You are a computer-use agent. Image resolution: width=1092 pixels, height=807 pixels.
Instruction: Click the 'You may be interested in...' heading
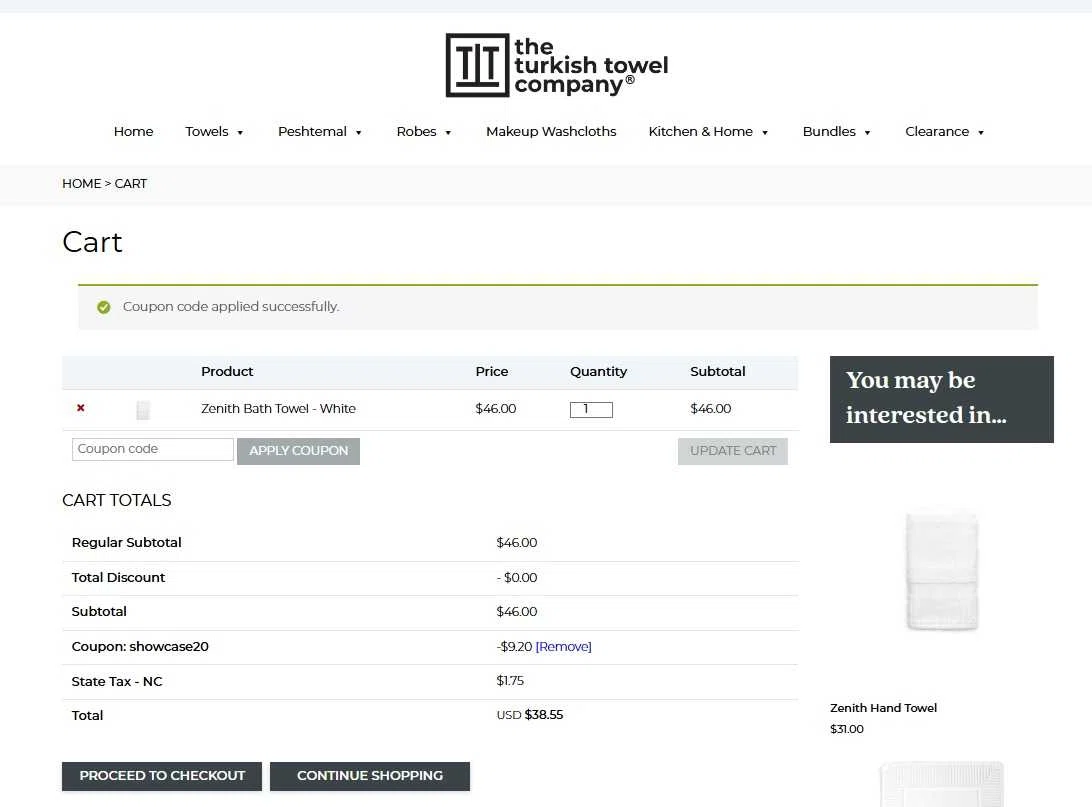[x=926, y=398]
